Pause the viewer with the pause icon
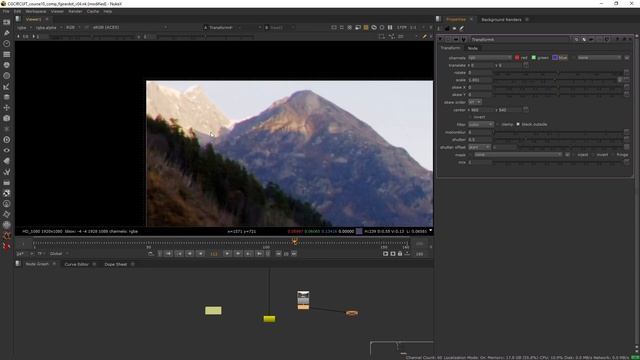This screenshot has width=640, height=360. [x=390, y=27]
